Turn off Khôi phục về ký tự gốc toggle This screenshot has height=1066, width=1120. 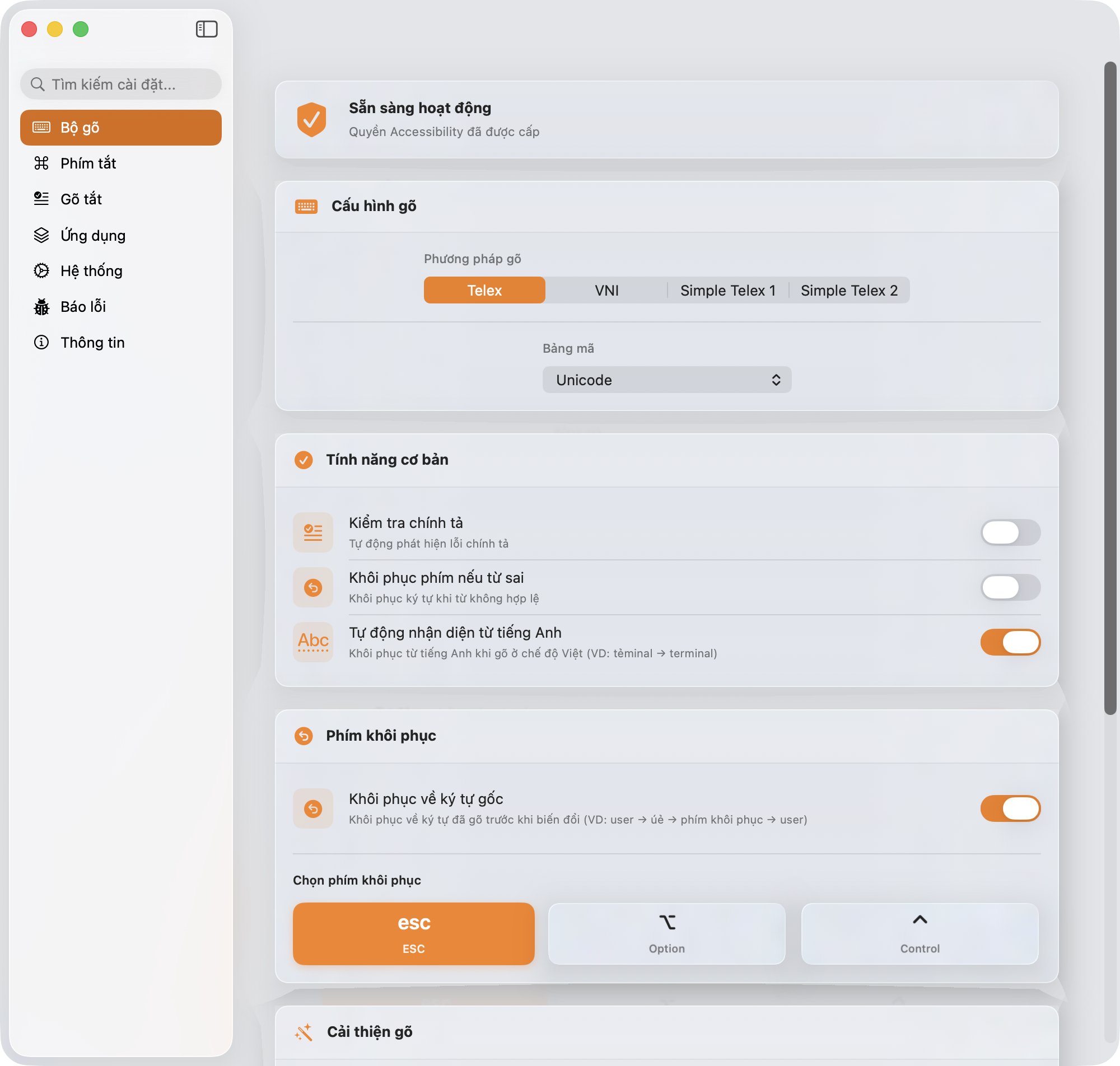[x=1010, y=808]
